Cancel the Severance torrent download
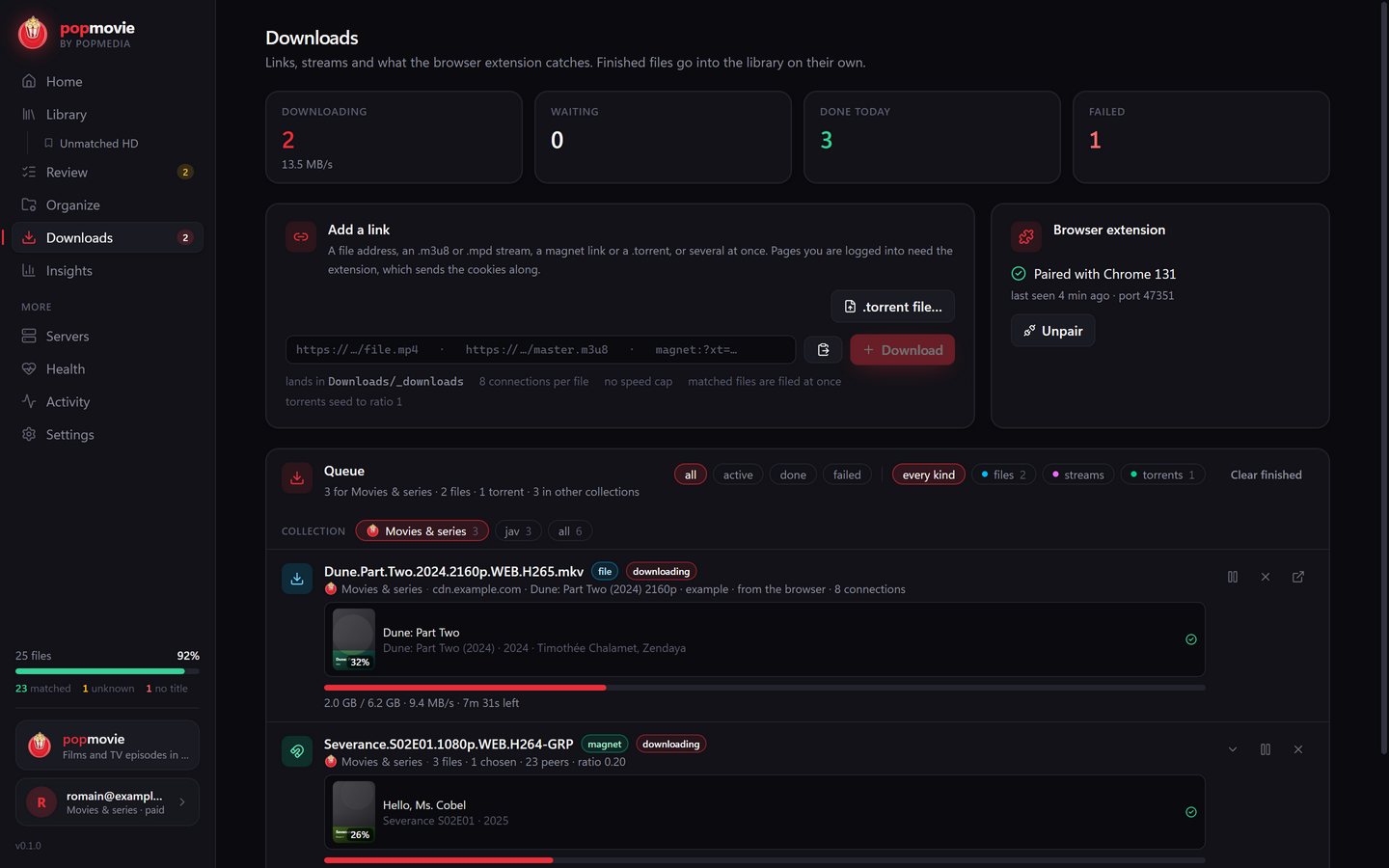This screenshot has height=868, width=1389. click(1298, 749)
